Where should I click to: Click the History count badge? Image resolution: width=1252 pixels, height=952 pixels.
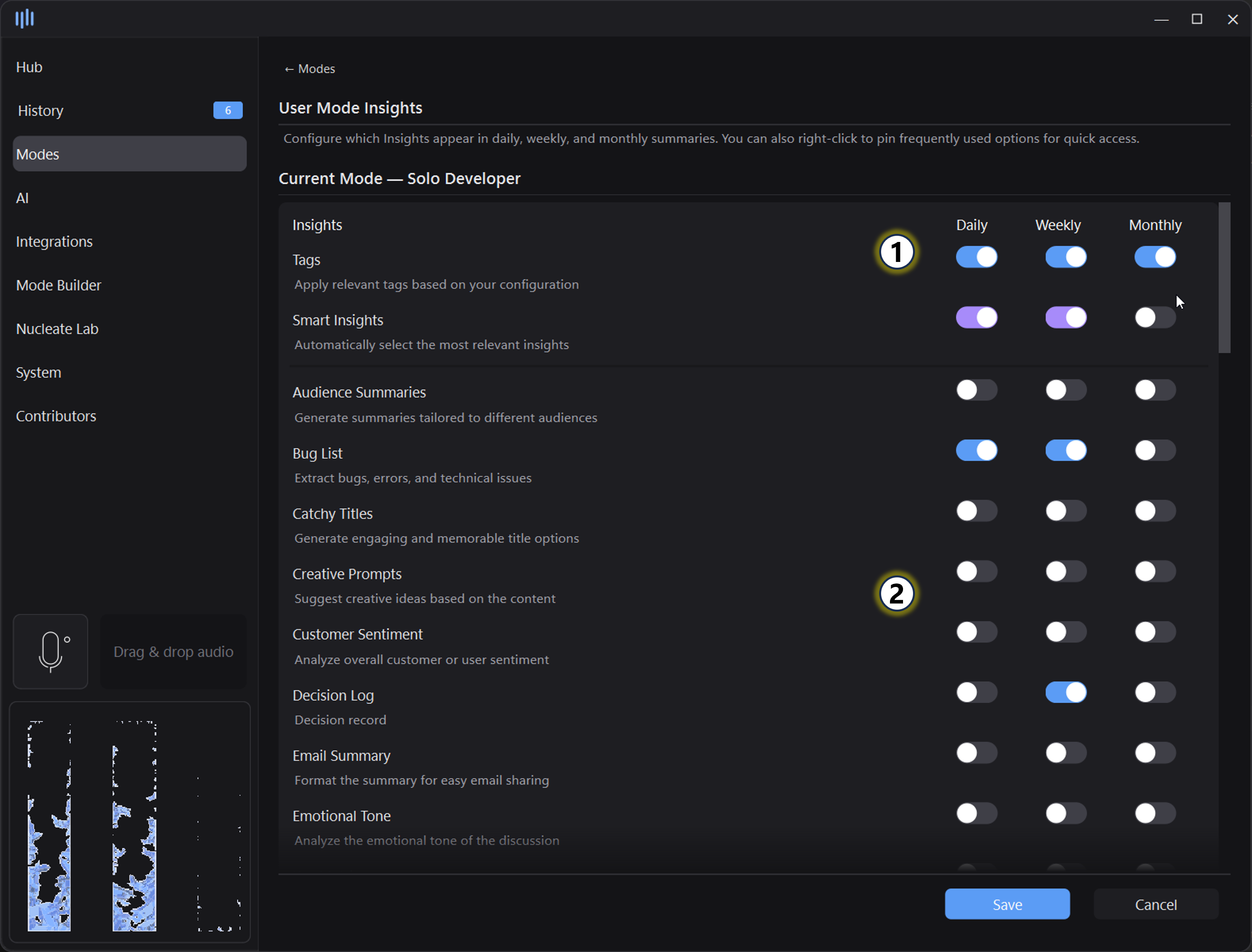[x=228, y=110]
